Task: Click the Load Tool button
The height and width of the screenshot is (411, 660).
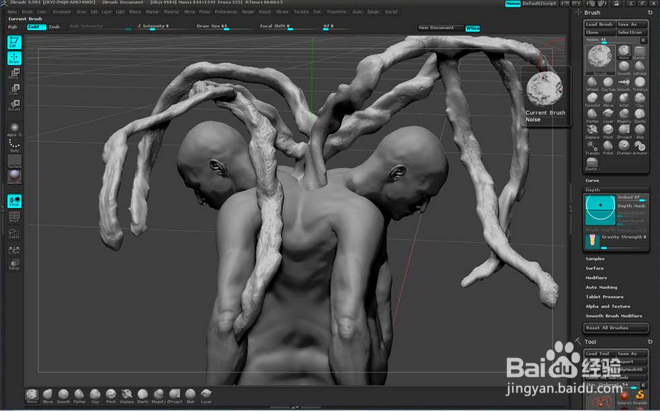Action: point(599,354)
